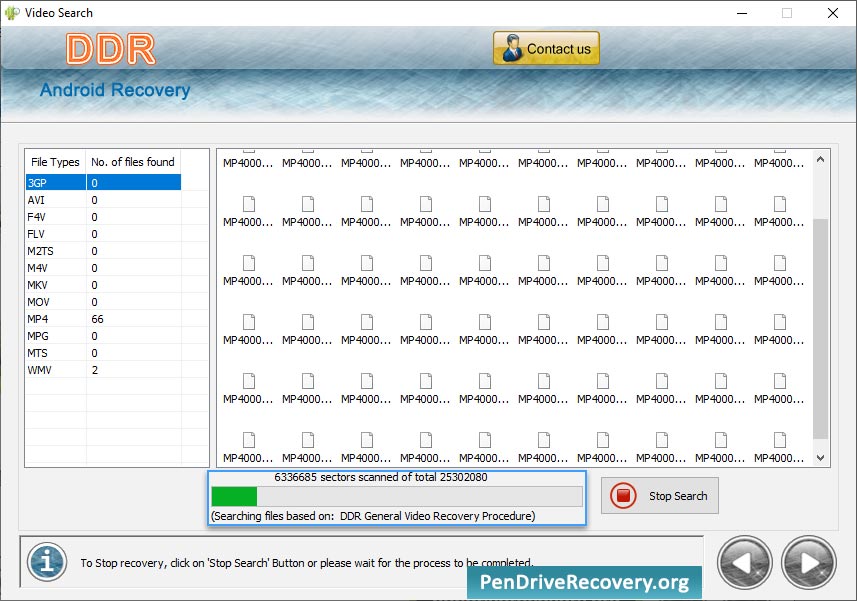Click the Contact us button
The height and width of the screenshot is (601, 857).
click(x=546, y=49)
